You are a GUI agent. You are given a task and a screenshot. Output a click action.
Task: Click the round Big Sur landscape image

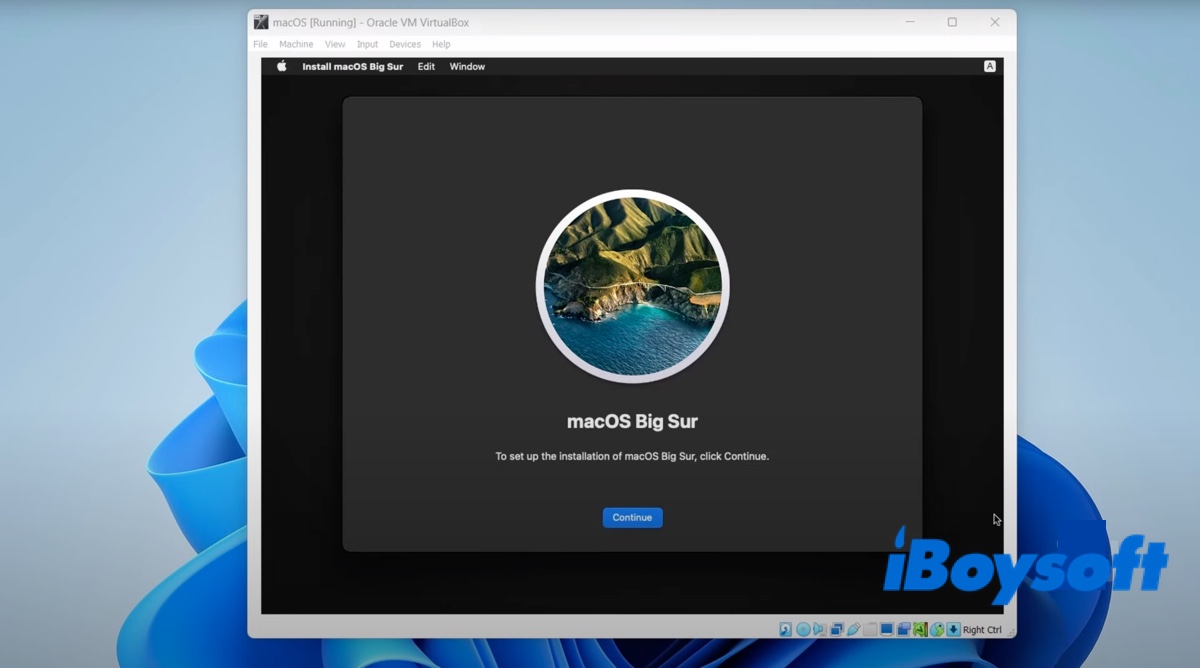(x=632, y=286)
